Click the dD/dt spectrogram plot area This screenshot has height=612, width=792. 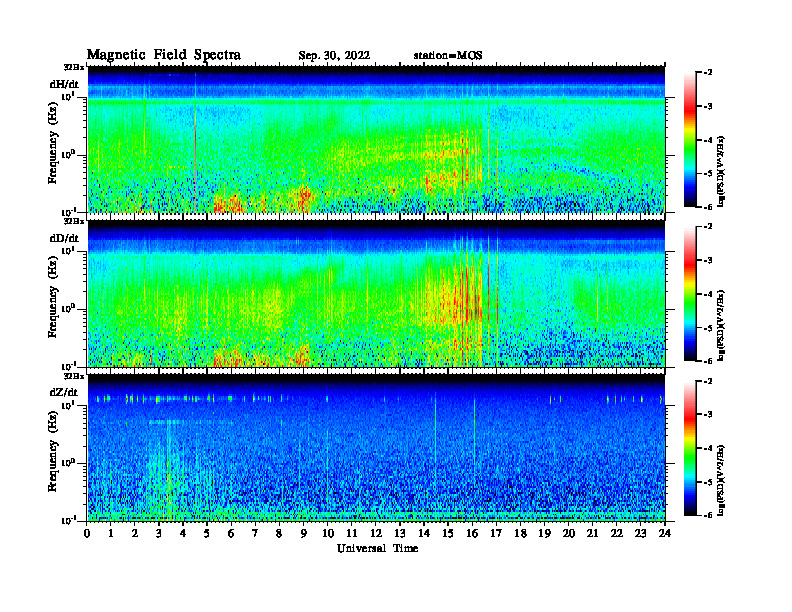(x=376, y=294)
